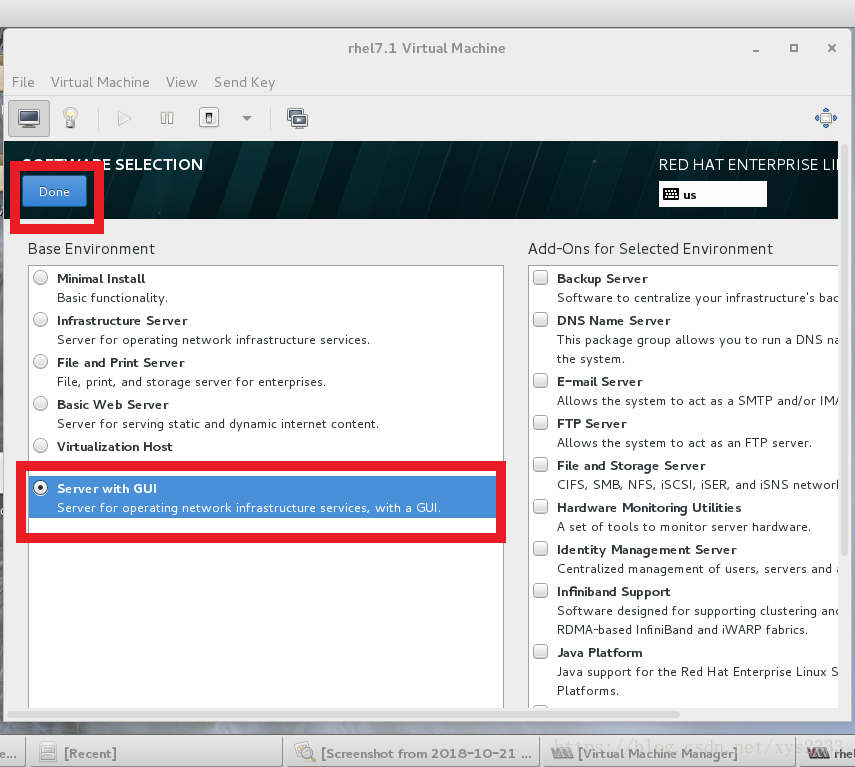
Task: Check File and Storage Server add-on
Action: point(540,465)
